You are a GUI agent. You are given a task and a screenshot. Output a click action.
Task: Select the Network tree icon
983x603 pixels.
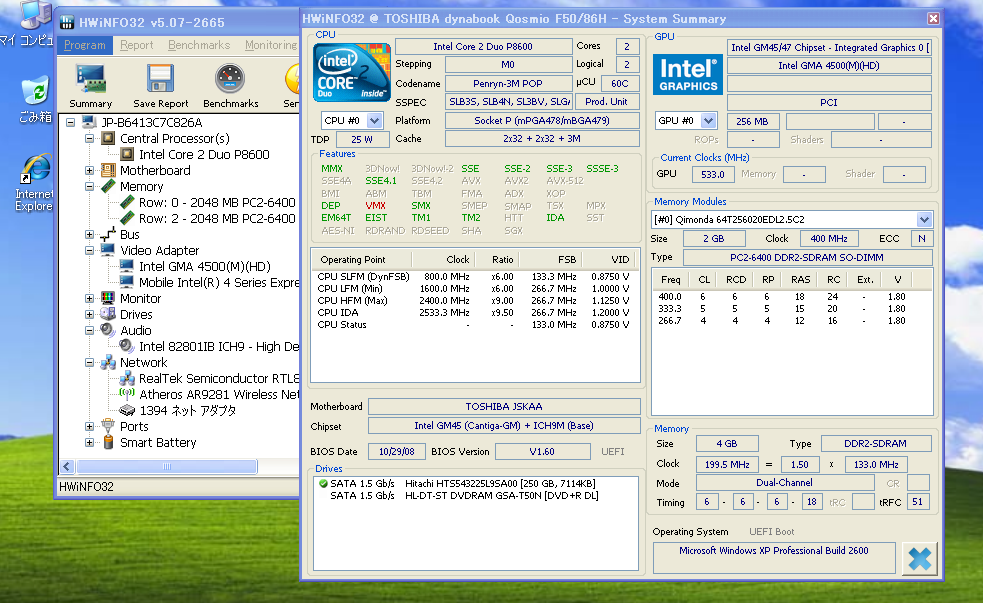(108, 362)
